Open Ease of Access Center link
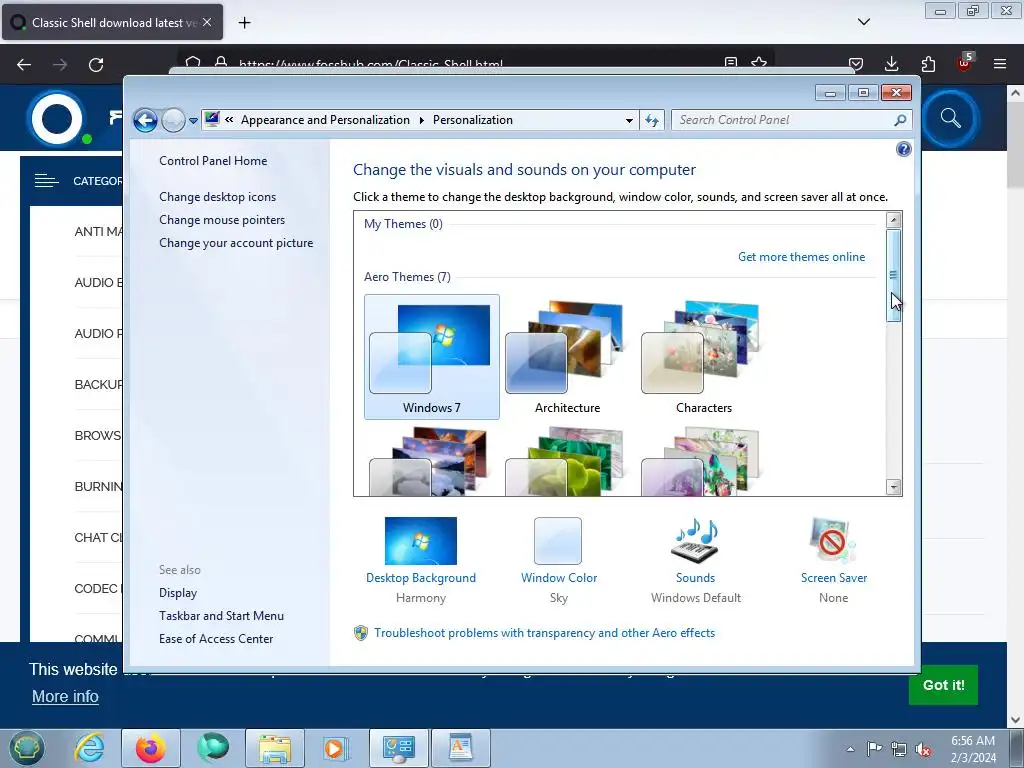Viewport: 1024px width, 768px height. pyautogui.click(x=216, y=639)
